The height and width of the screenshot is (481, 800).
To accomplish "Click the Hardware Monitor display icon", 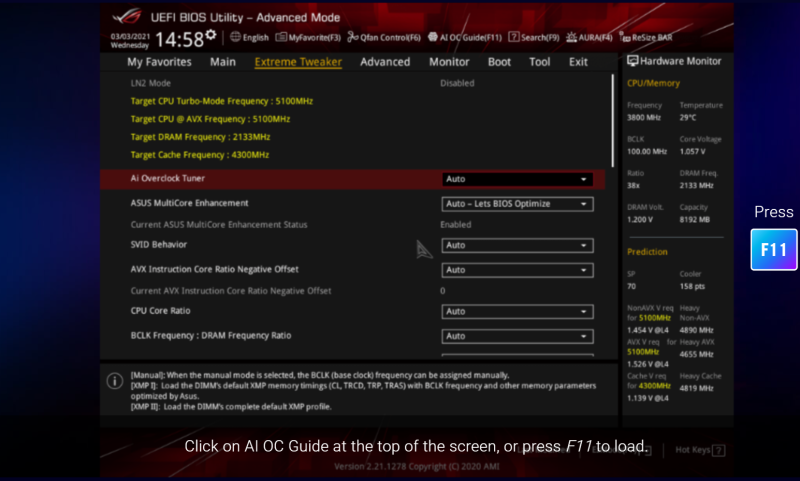I will pyautogui.click(x=633, y=61).
